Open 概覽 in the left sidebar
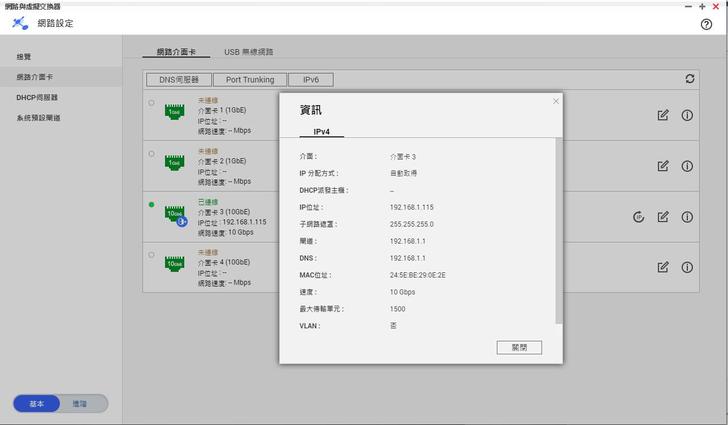 point(24,57)
